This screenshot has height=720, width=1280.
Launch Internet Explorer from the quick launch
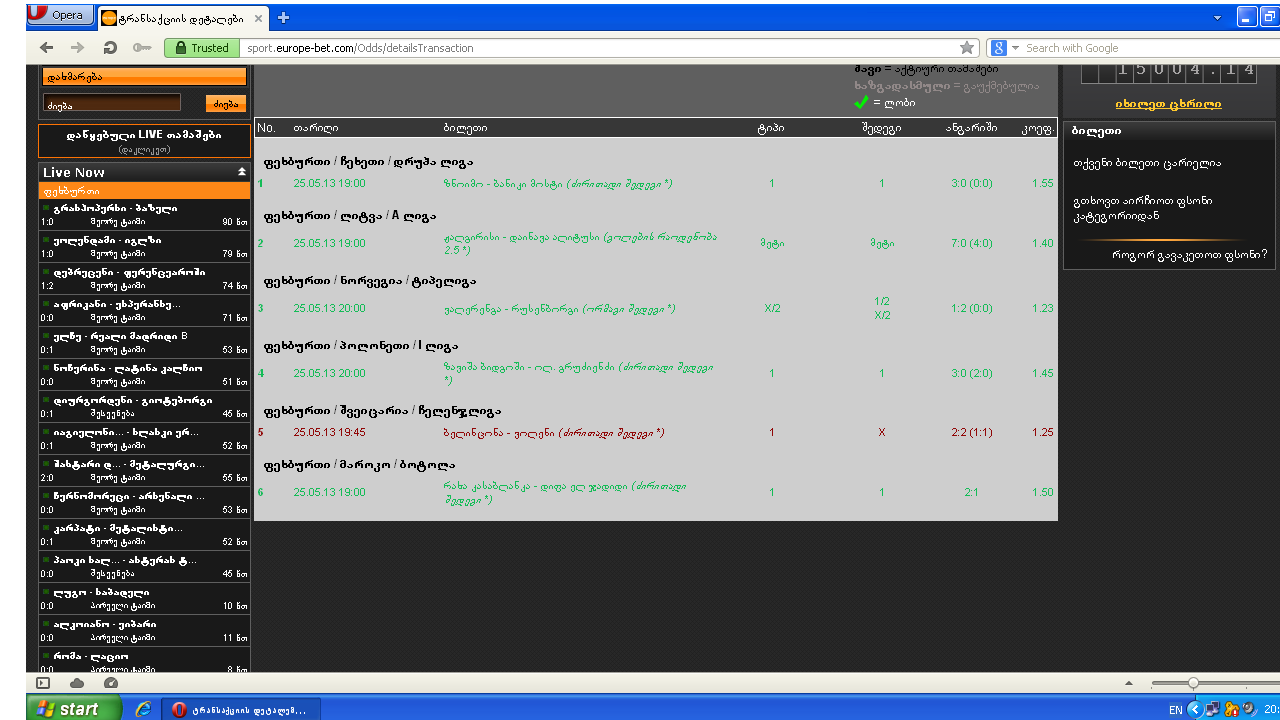click(143, 709)
